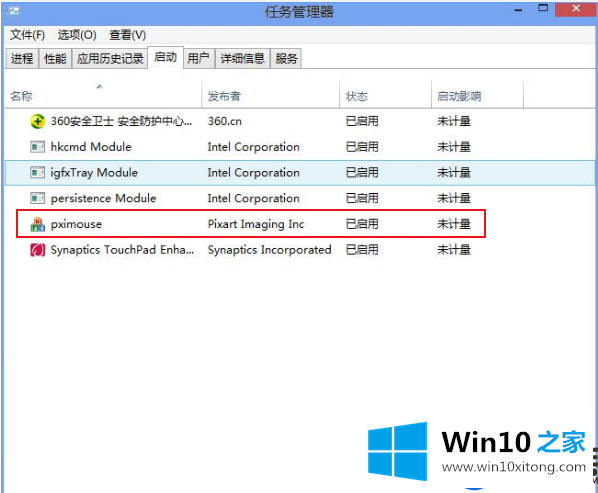Click 未计量 impact in pximouse row
Viewport: 598px width, 493px height.
coord(454,224)
